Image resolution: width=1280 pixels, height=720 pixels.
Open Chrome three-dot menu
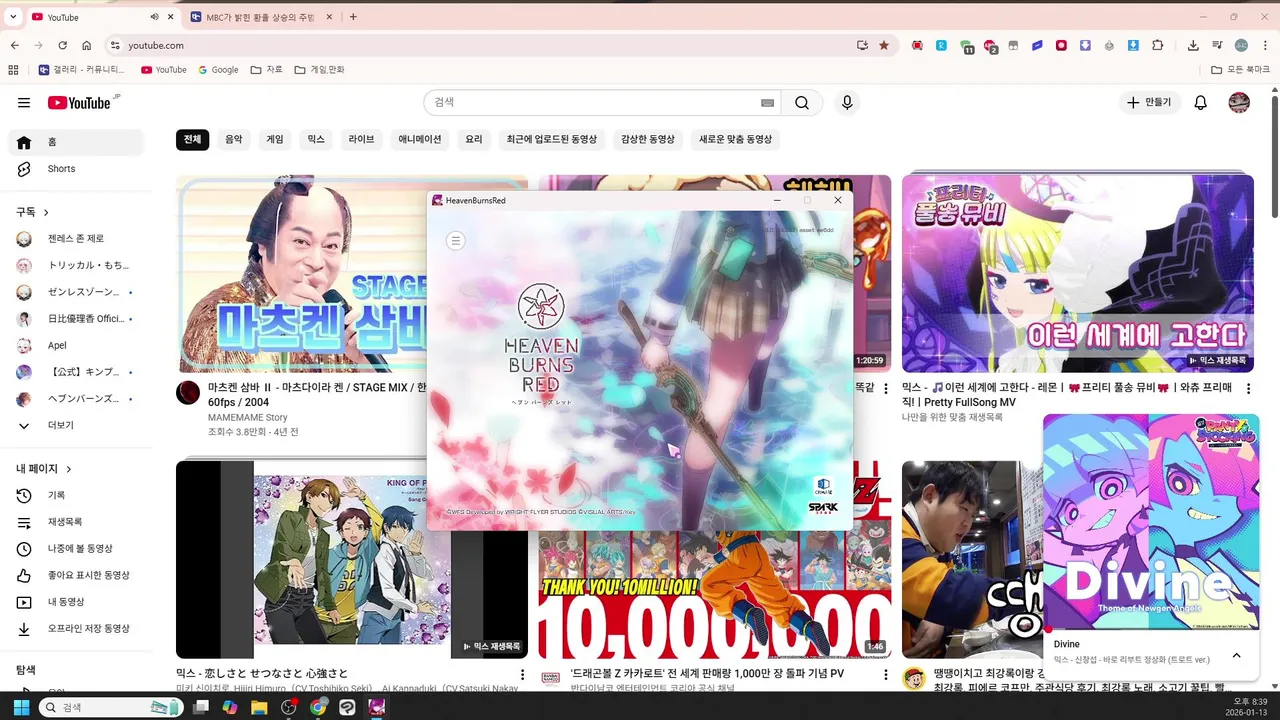click(x=1265, y=45)
